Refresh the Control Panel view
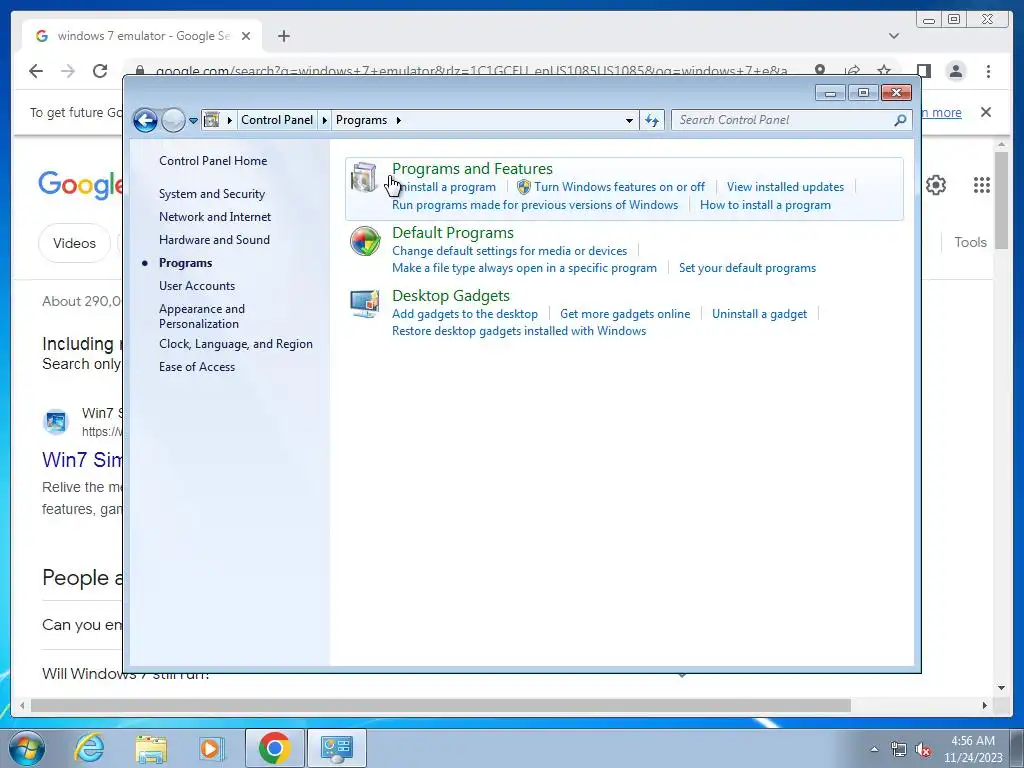Viewport: 1024px width, 768px height. pos(652,120)
